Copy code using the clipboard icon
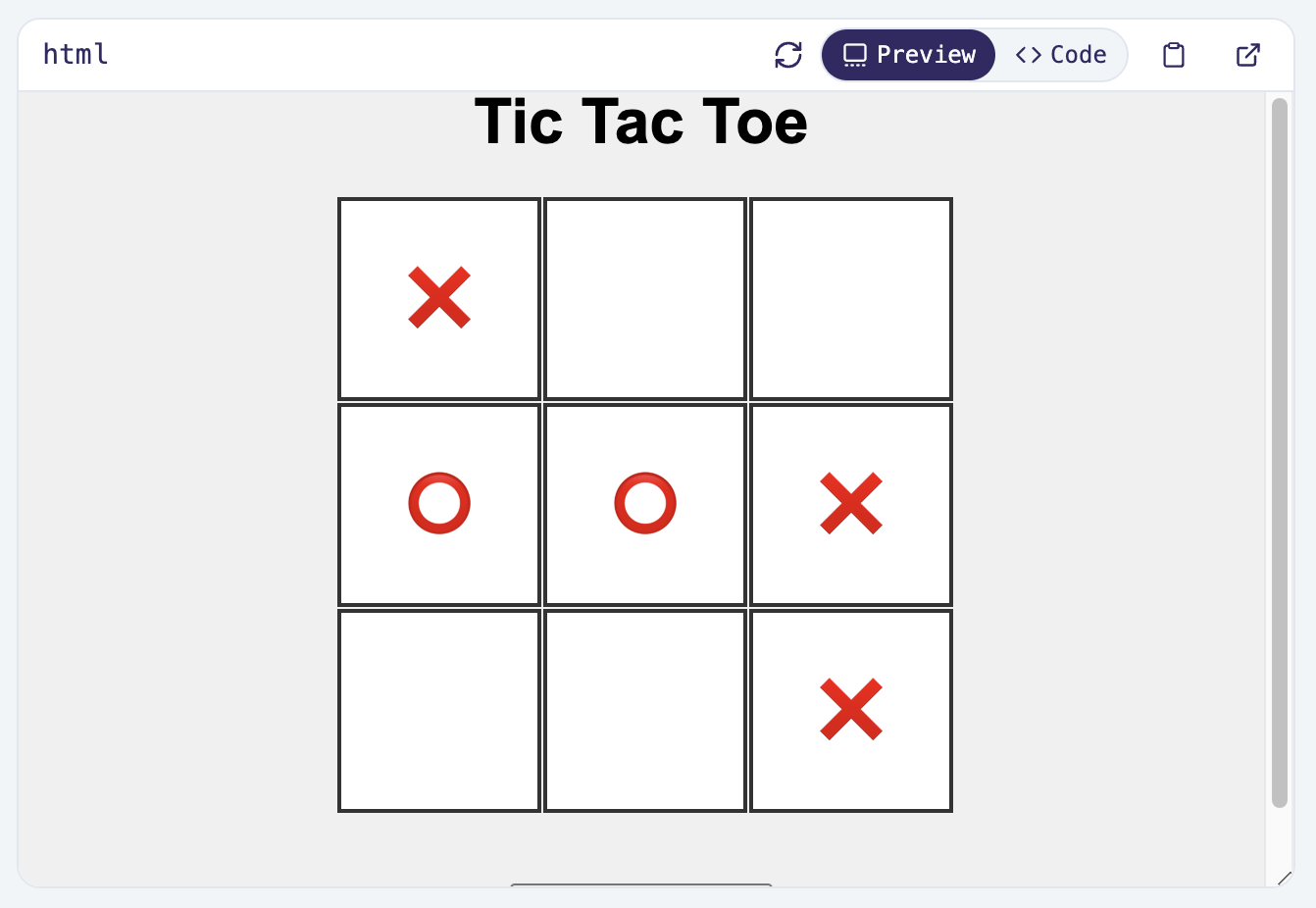Image resolution: width=1316 pixels, height=908 pixels. click(x=1173, y=55)
